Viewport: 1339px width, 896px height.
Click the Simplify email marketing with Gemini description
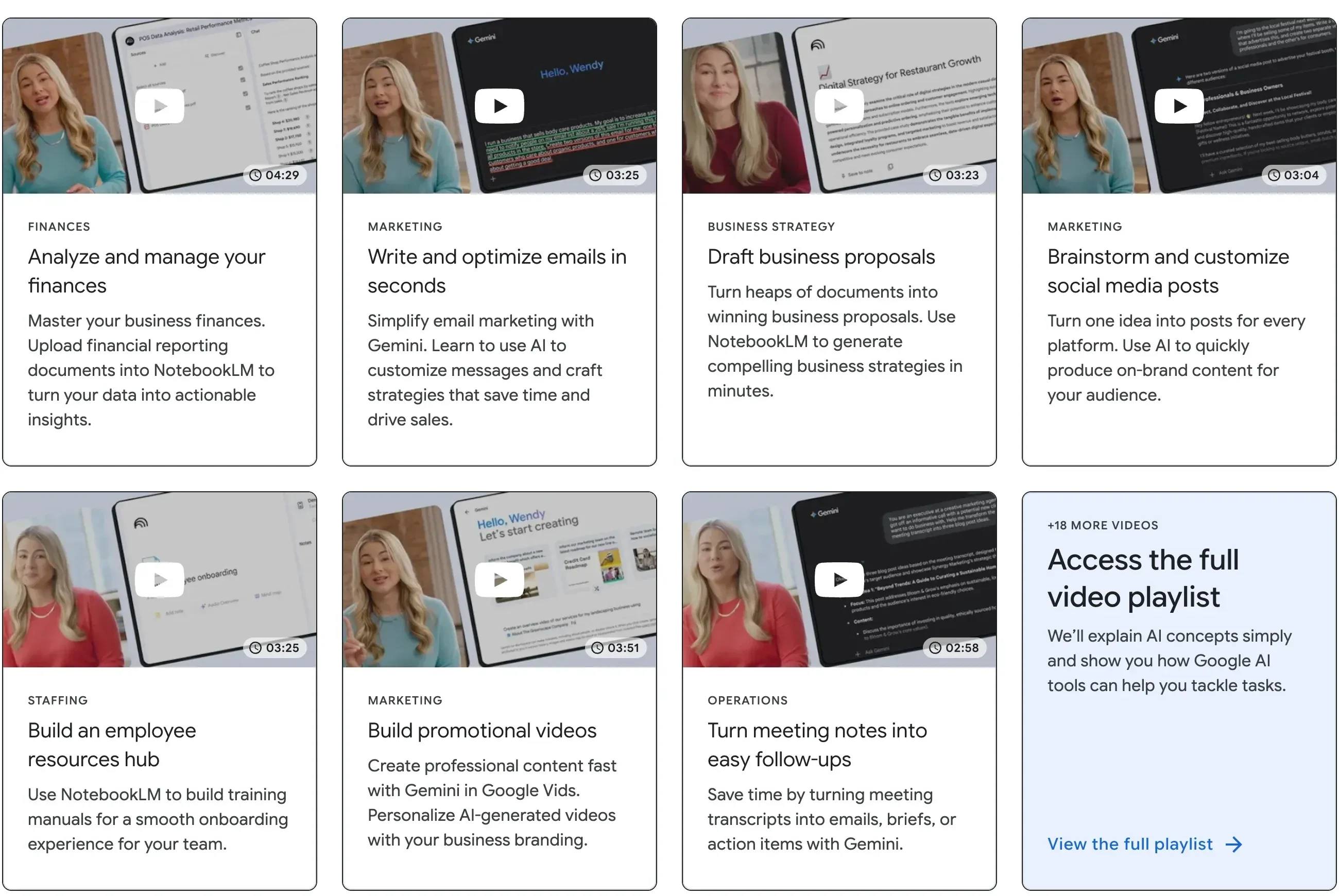coord(485,370)
